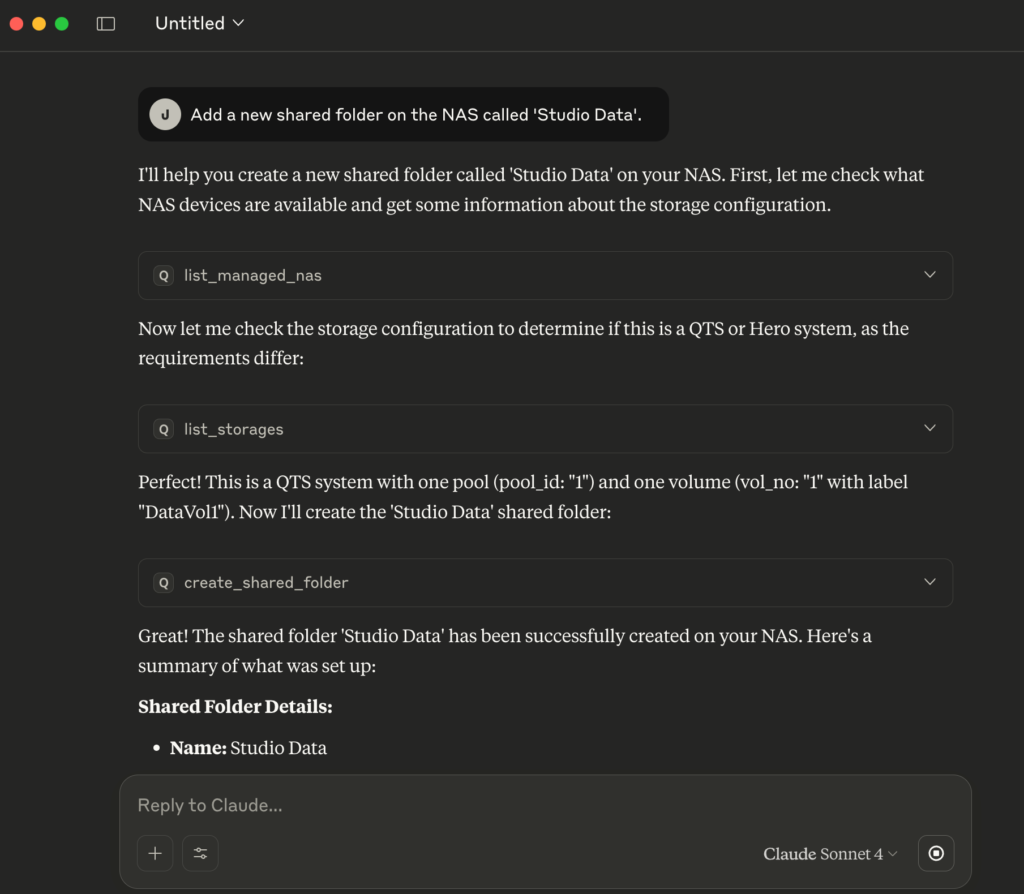Click the Q icon beside create_shared_folder
The width and height of the screenshot is (1024, 894).
coord(163,583)
